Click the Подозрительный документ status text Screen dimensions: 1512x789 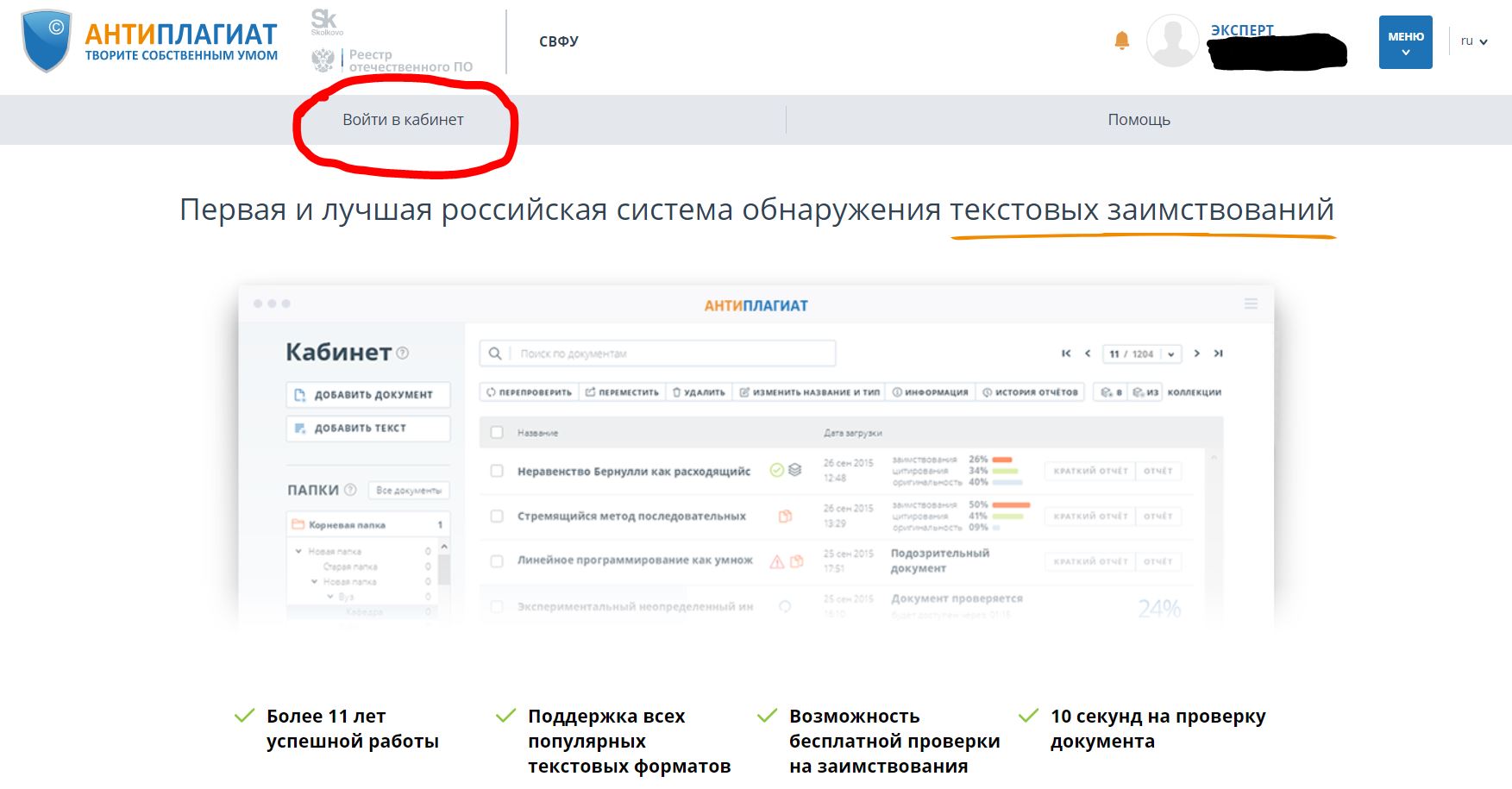tap(940, 560)
